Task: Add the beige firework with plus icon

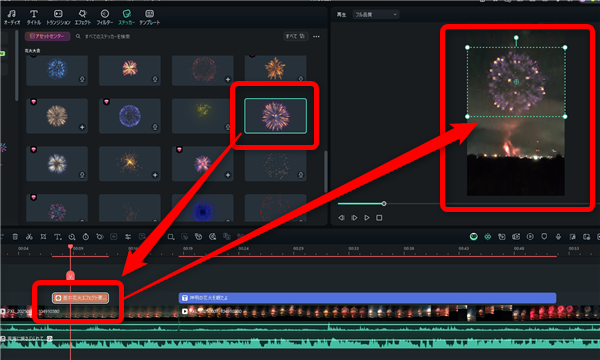Action: [82, 127]
